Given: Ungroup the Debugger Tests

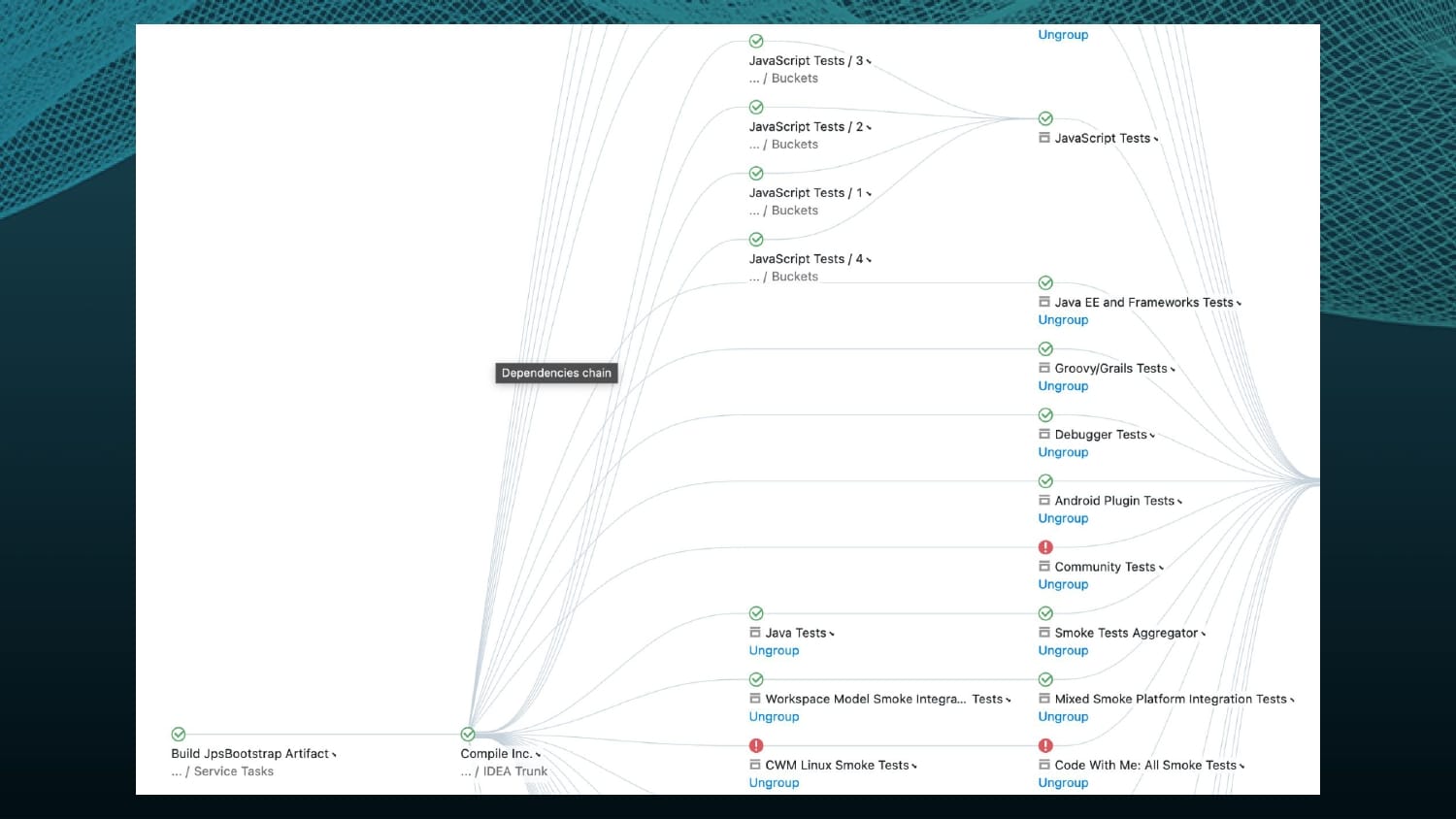Looking at the screenshot, I should [x=1063, y=452].
